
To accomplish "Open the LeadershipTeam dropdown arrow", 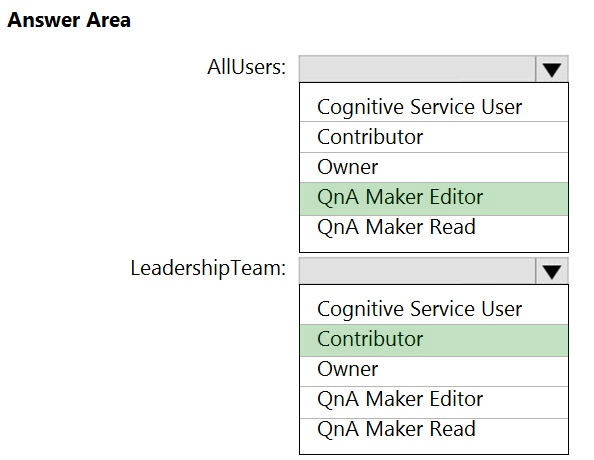I will tap(552, 271).
